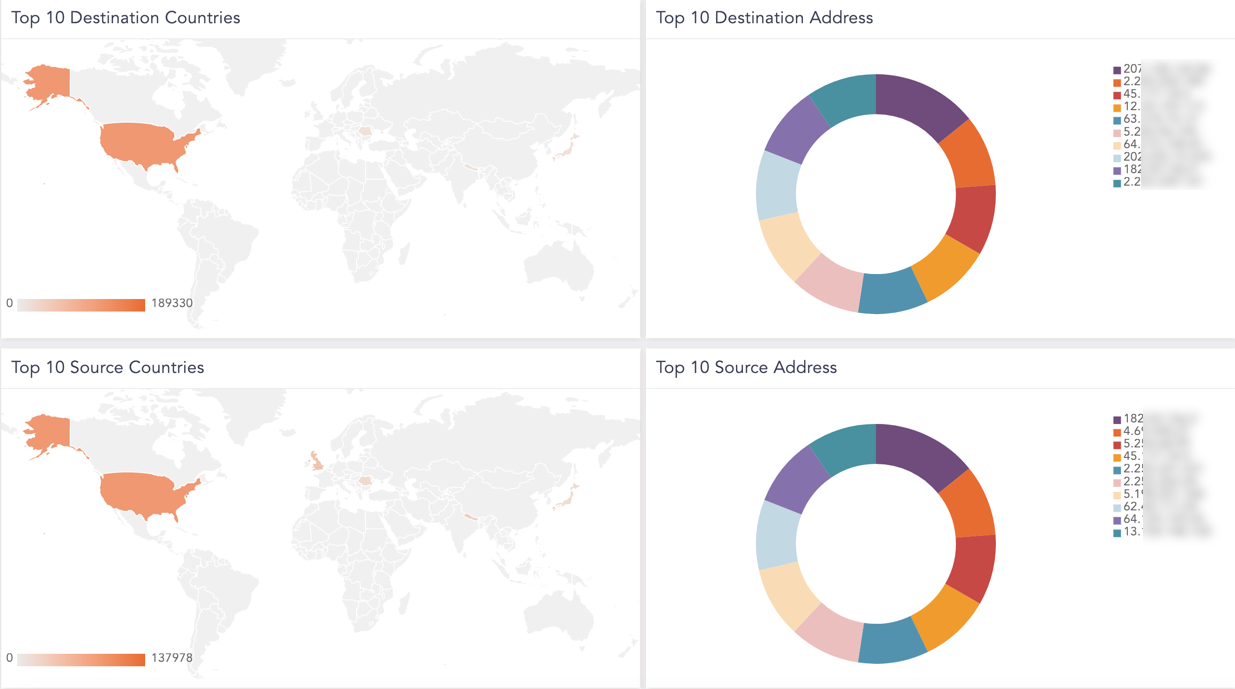The width and height of the screenshot is (1235, 689).
Task: Click Japan on the Destination Countries map
Action: click(567, 147)
